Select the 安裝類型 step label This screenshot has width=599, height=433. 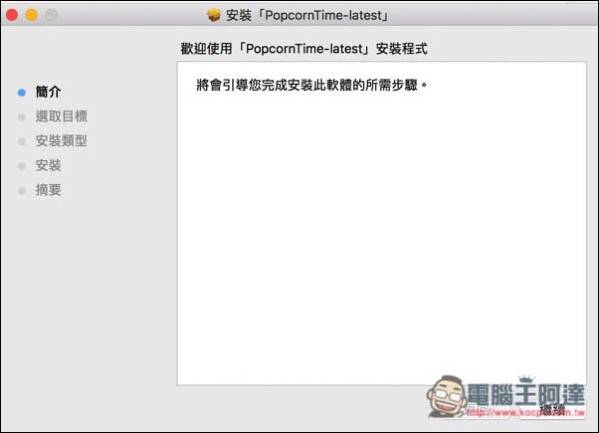click(x=62, y=141)
